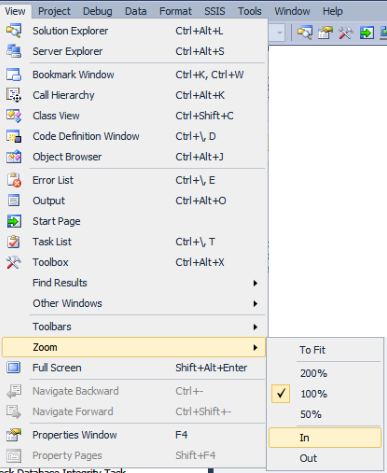Expand the Toolbars submenu
This screenshot has width=387, height=473.
point(255,327)
